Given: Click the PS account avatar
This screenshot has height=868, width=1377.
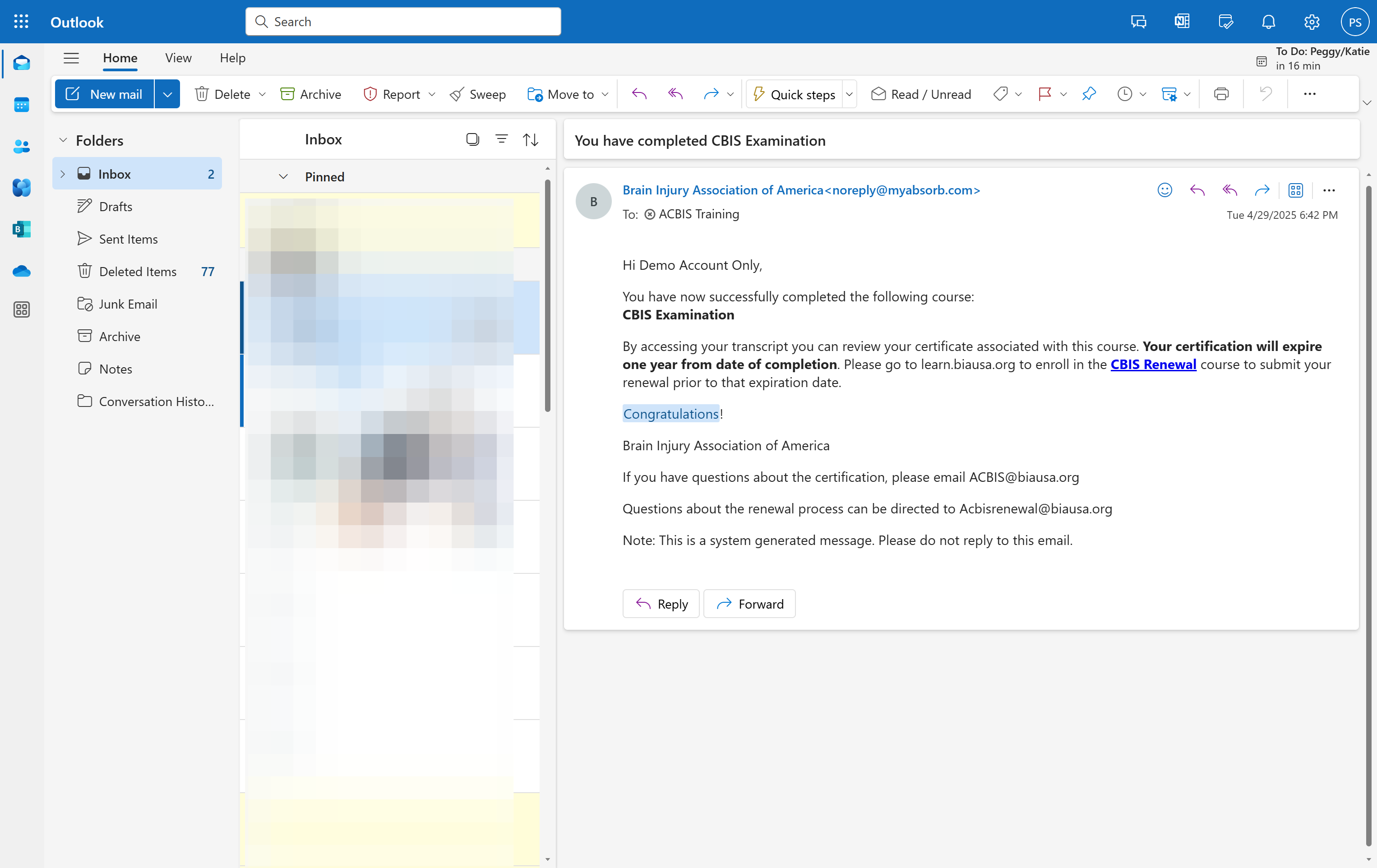Looking at the screenshot, I should (x=1355, y=22).
